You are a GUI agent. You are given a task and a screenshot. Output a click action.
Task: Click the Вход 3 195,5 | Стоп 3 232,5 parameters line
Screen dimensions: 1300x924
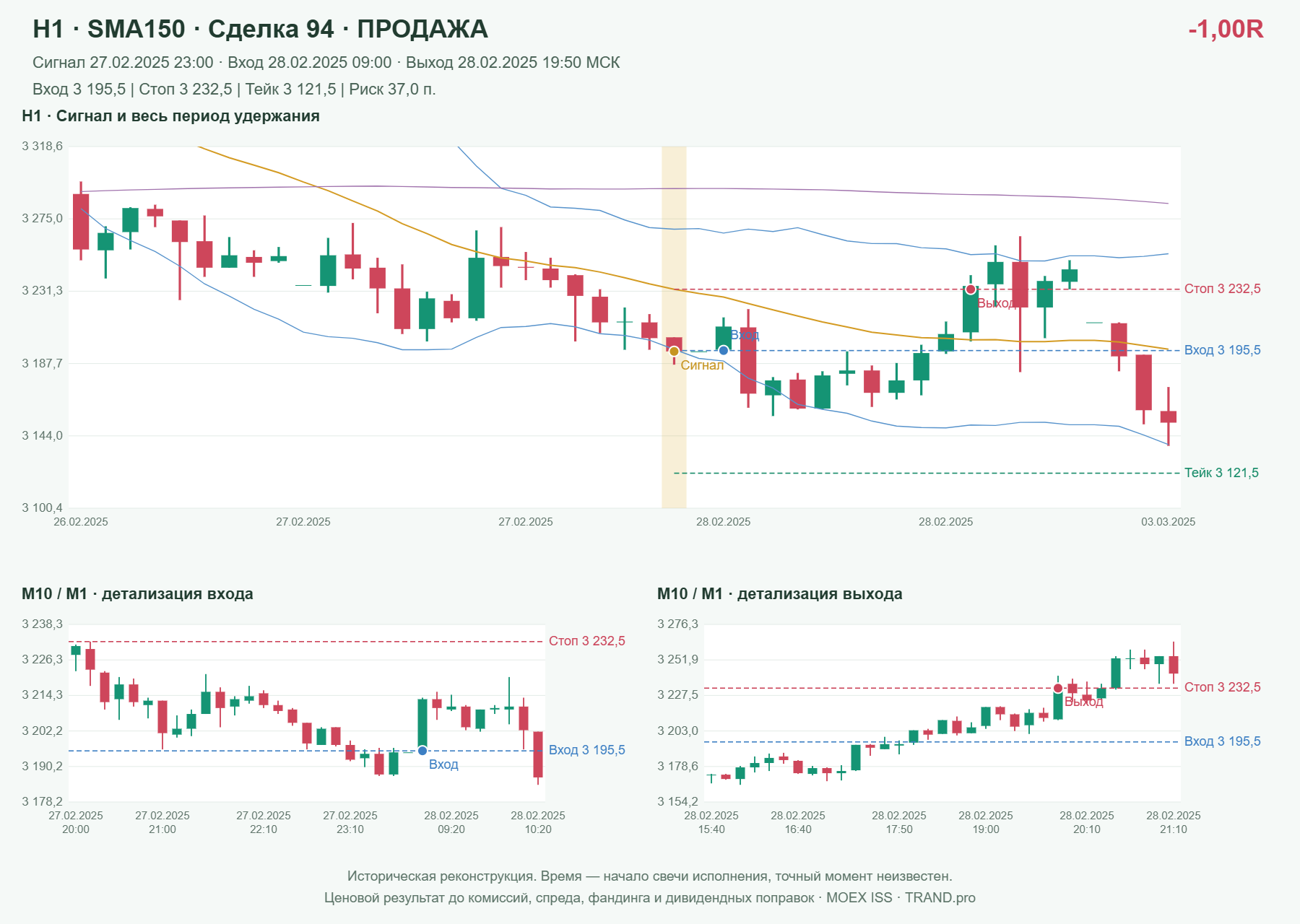[x=234, y=90]
